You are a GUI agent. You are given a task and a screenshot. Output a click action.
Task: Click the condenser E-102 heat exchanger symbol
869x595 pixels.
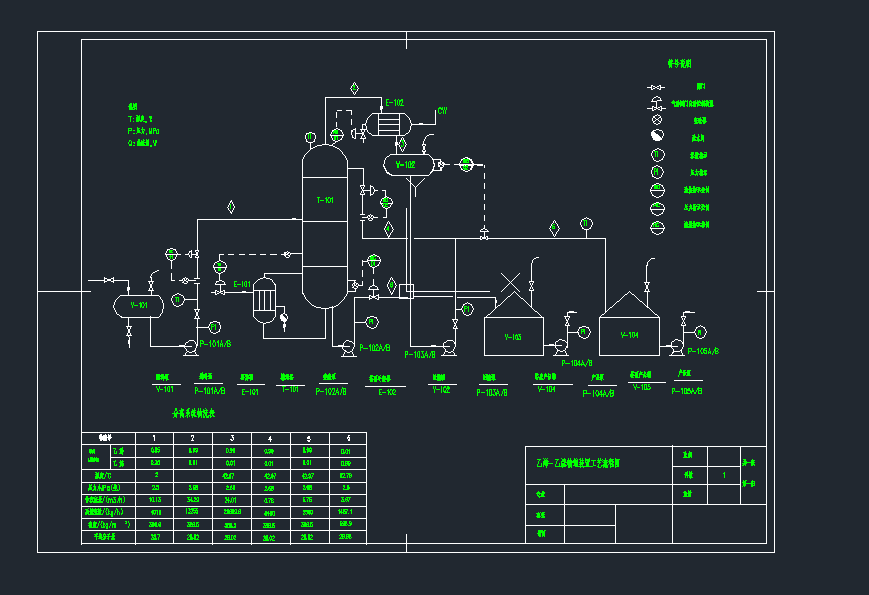coord(390,125)
